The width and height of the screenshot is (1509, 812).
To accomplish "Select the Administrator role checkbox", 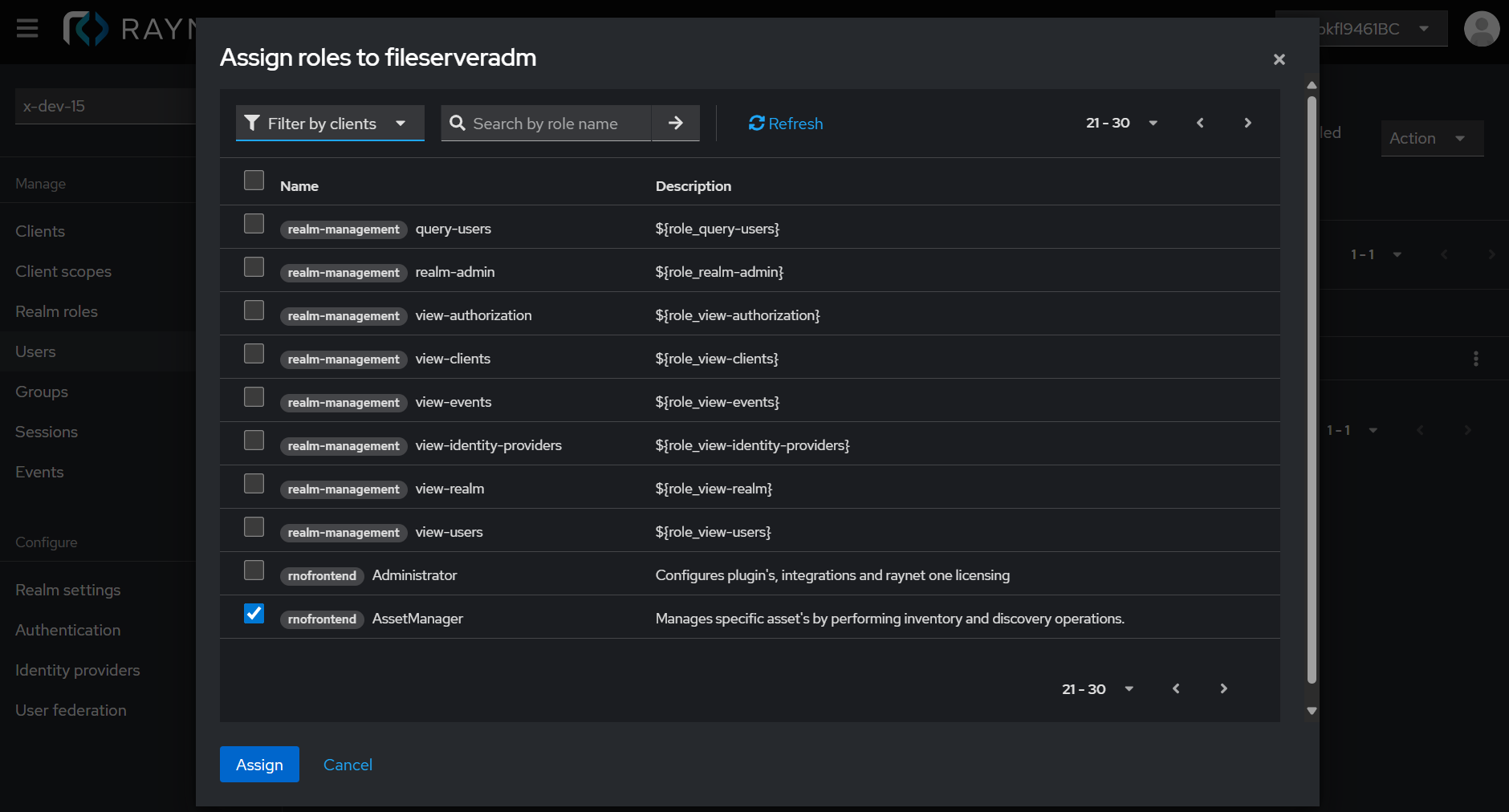I will click(x=254, y=570).
